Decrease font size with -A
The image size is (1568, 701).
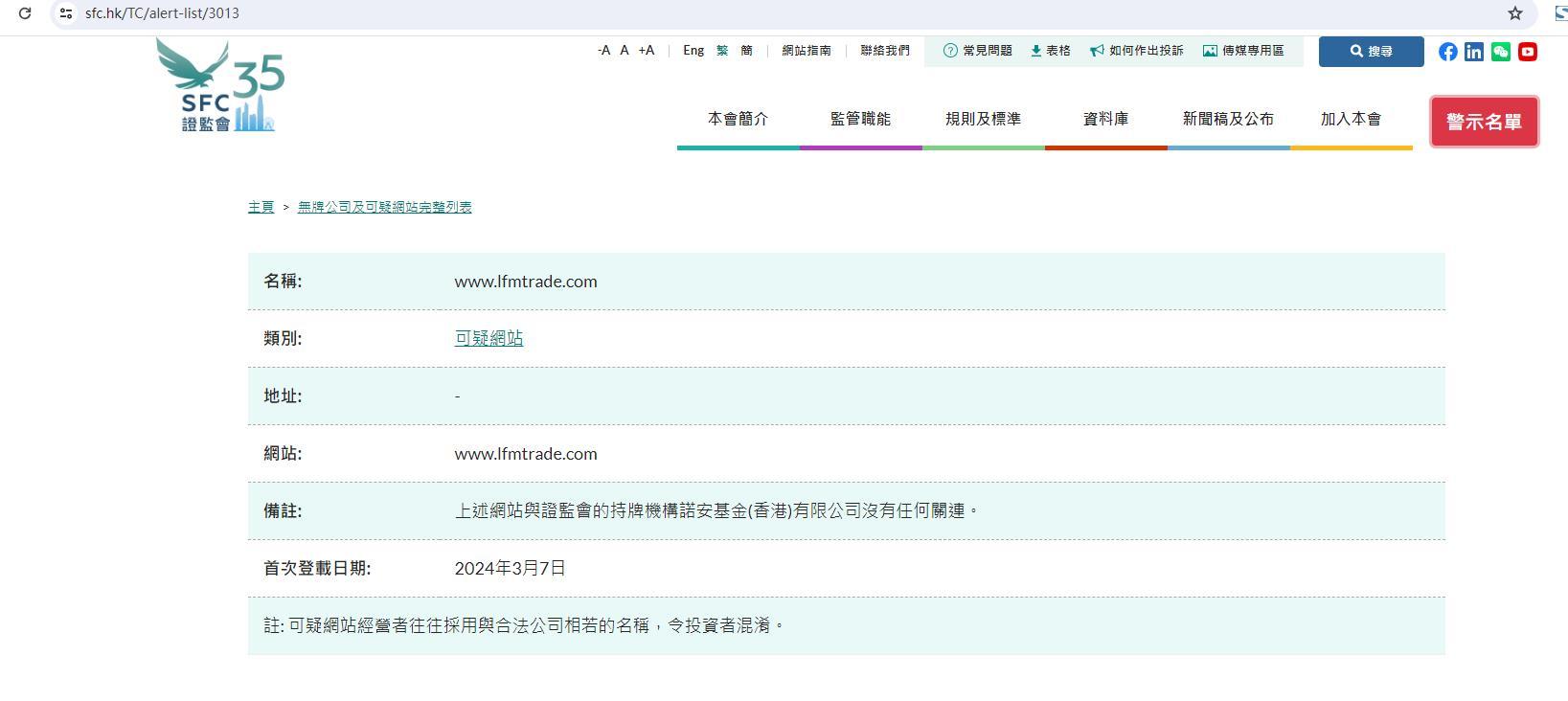point(603,51)
